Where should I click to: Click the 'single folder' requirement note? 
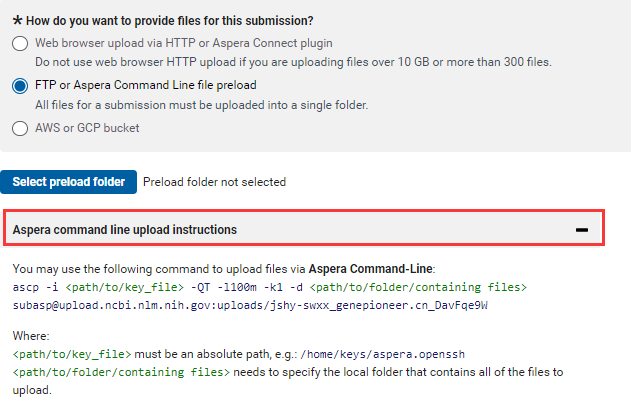point(201,105)
